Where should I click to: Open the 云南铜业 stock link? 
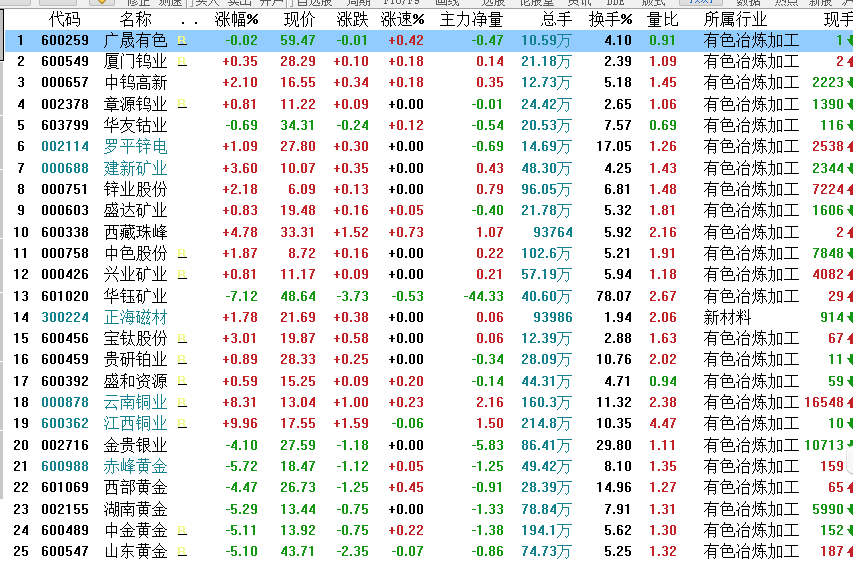(x=135, y=403)
